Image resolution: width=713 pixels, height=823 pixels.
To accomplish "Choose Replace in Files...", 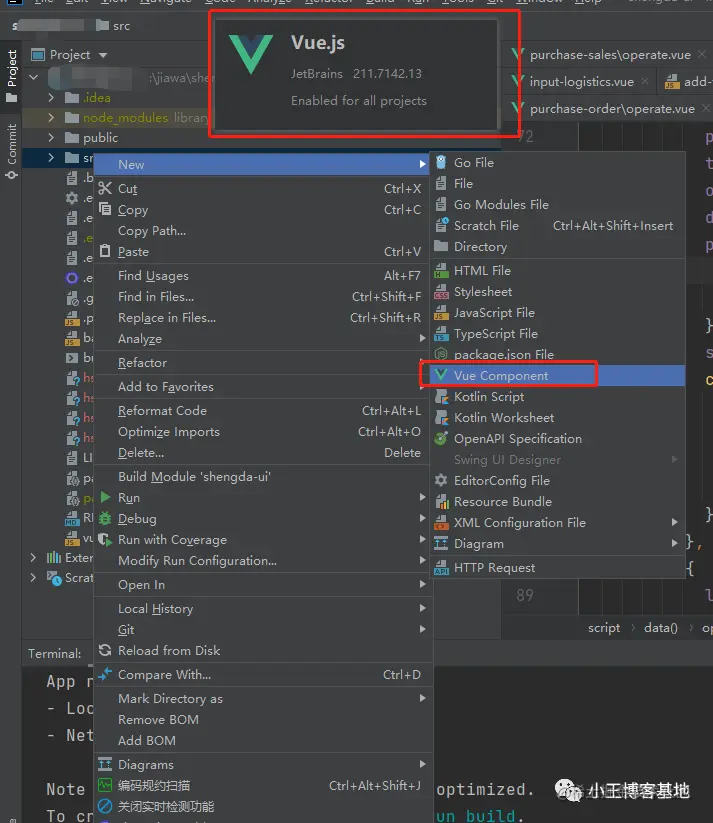I will [x=263, y=318].
